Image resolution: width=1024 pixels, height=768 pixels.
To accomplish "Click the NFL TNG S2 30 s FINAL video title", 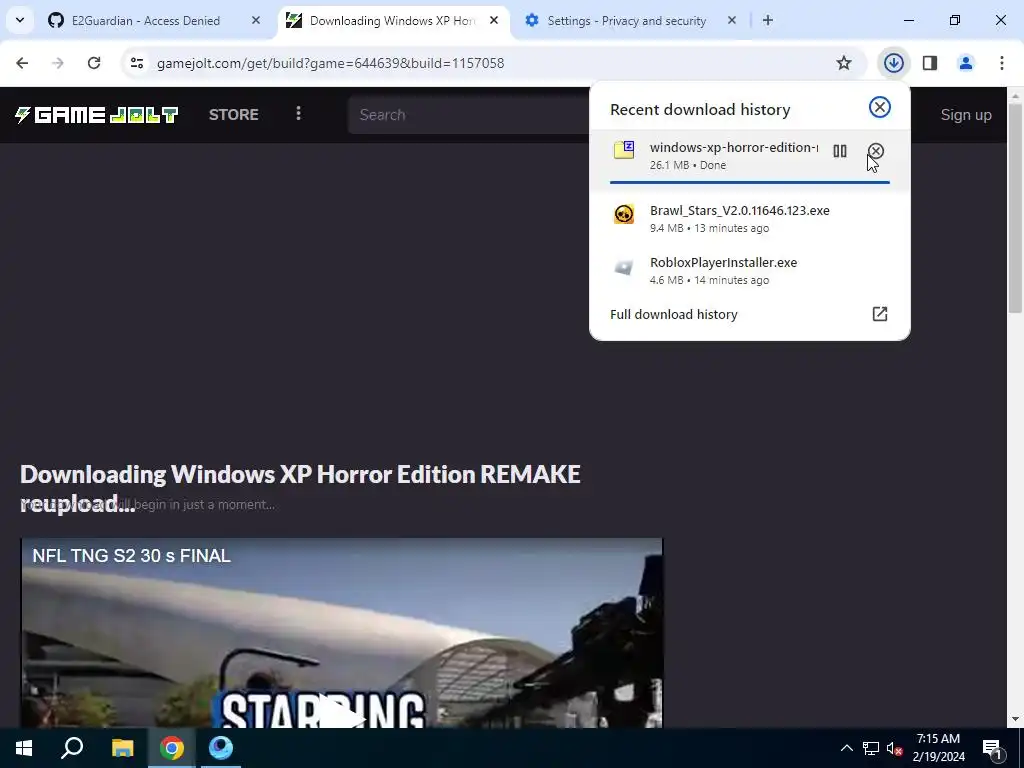I will pyautogui.click(x=131, y=556).
